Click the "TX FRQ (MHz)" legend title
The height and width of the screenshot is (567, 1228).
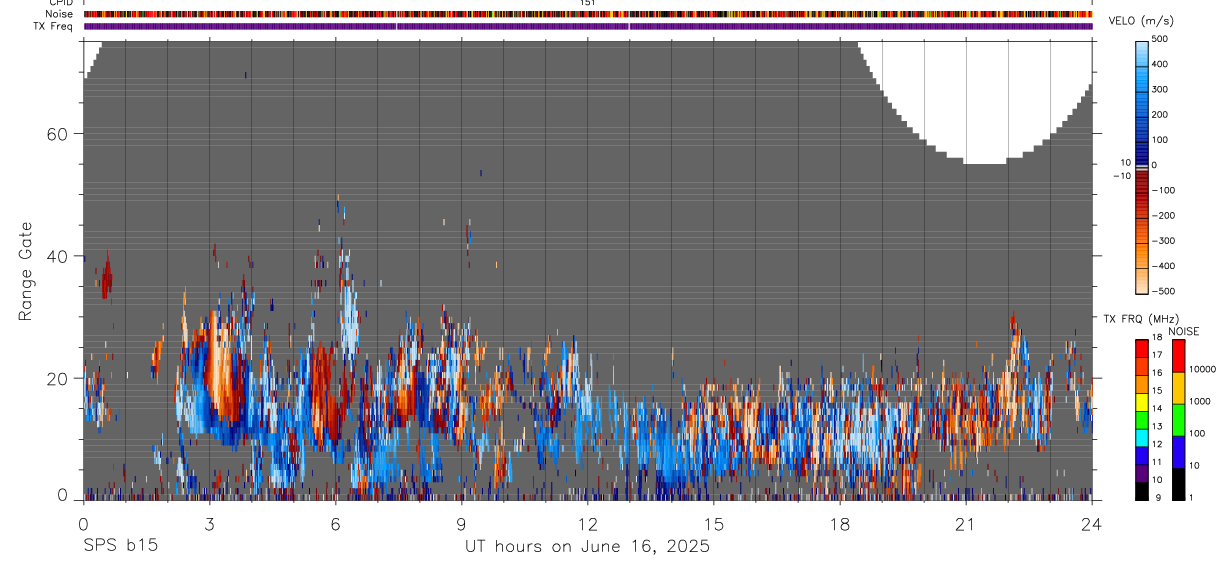(1139, 318)
